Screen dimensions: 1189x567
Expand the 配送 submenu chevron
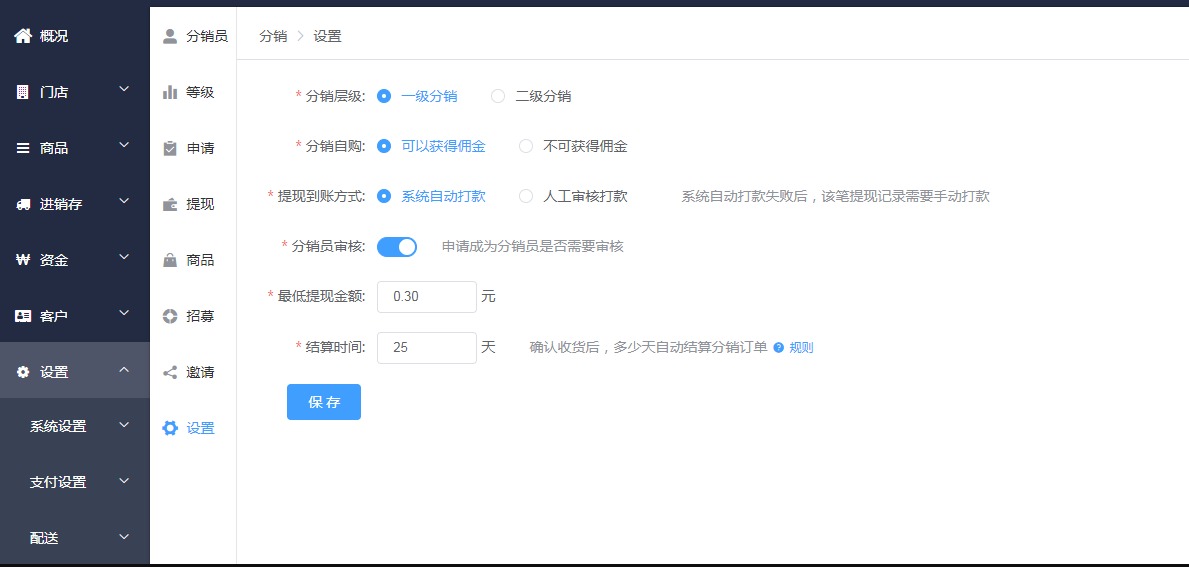pyautogui.click(x=125, y=537)
